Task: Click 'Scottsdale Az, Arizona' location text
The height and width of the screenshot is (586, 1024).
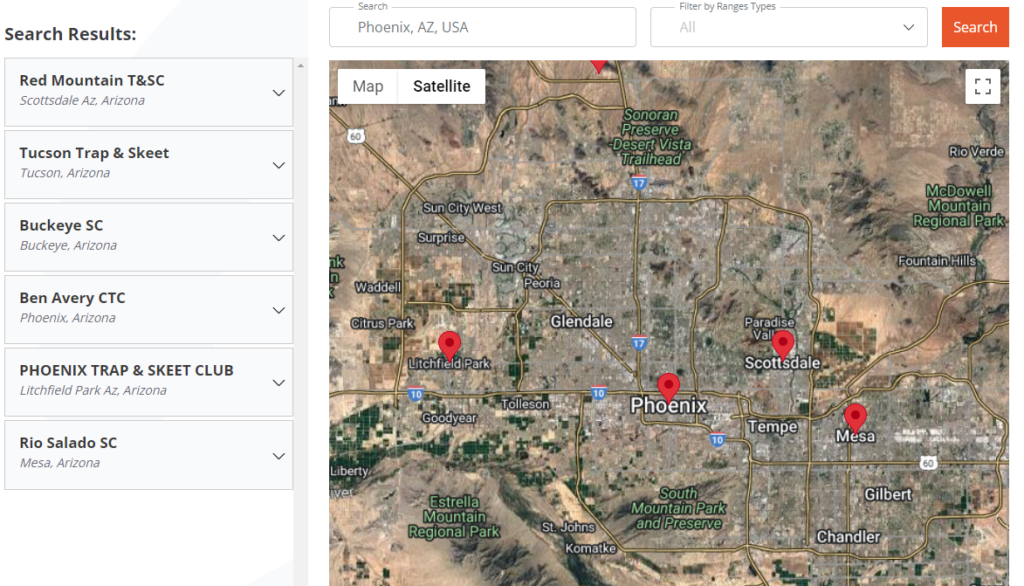Action: pos(82,101)
